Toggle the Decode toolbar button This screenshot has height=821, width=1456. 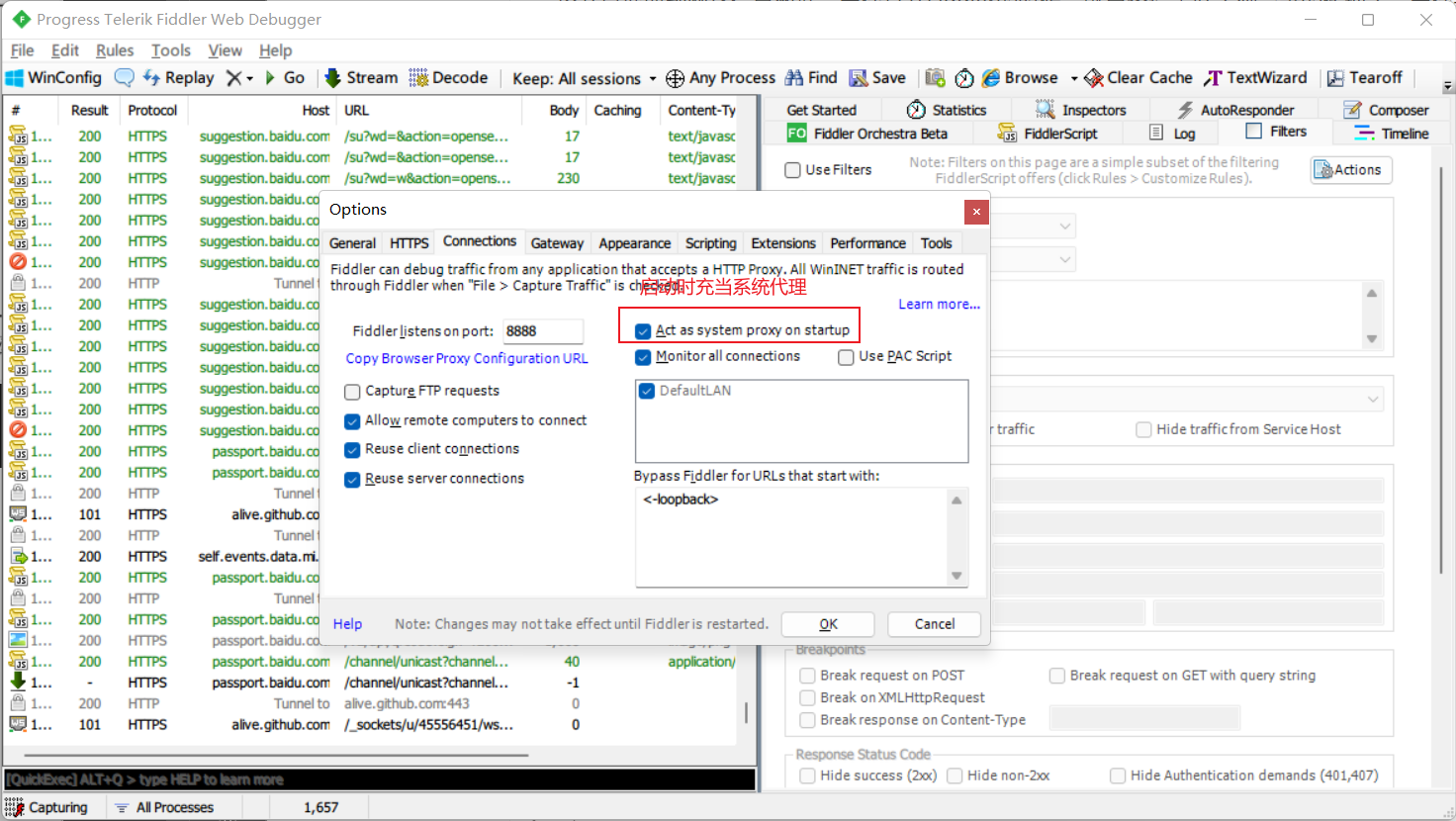pos(448,77)
